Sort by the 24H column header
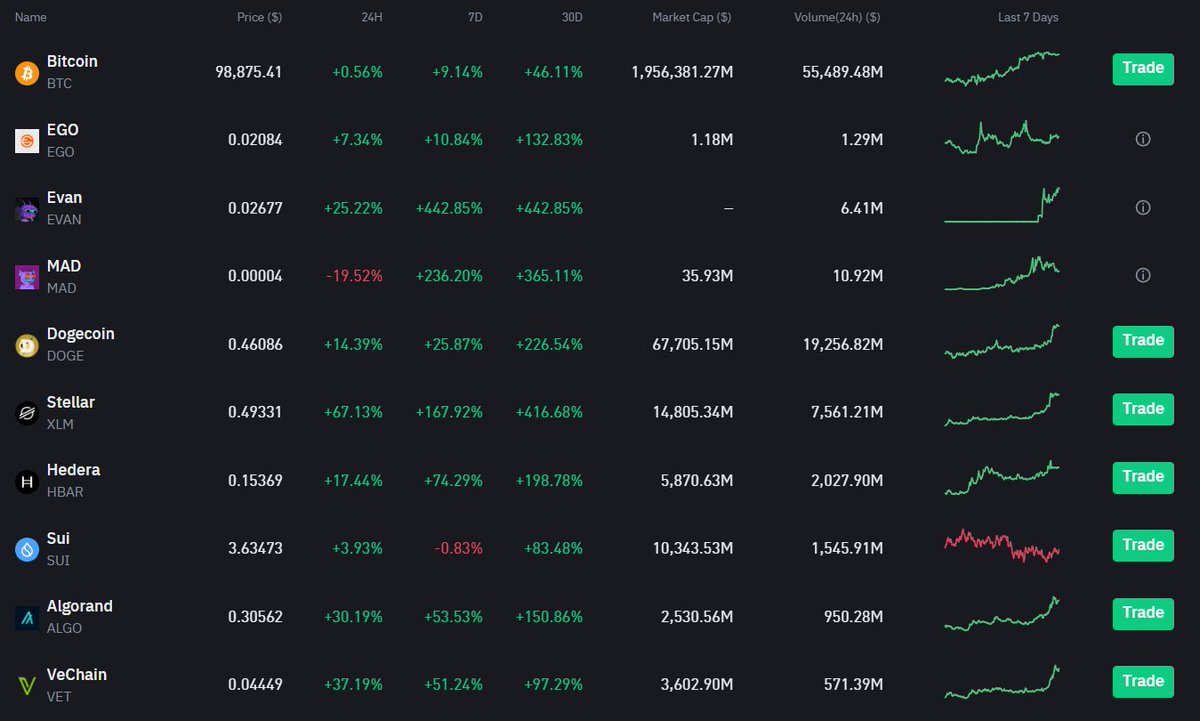 click(371, 18)
